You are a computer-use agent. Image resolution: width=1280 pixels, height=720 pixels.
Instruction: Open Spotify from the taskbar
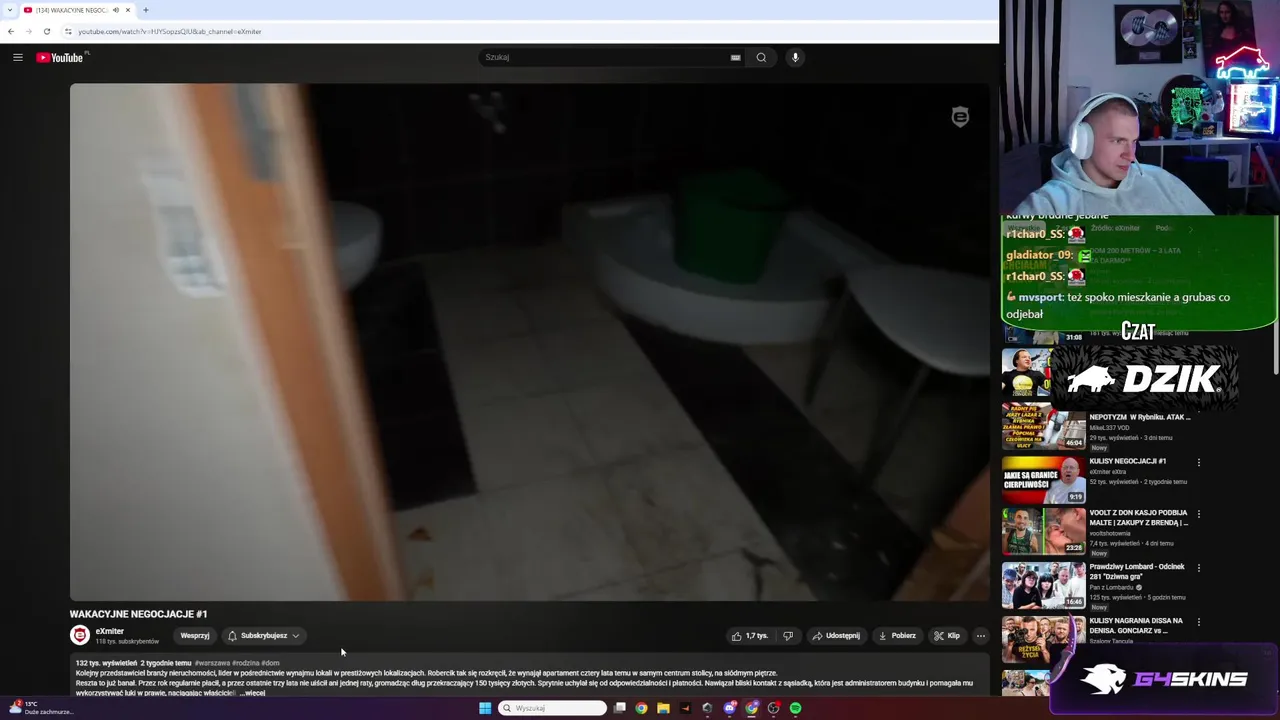[x=795, y=708]
